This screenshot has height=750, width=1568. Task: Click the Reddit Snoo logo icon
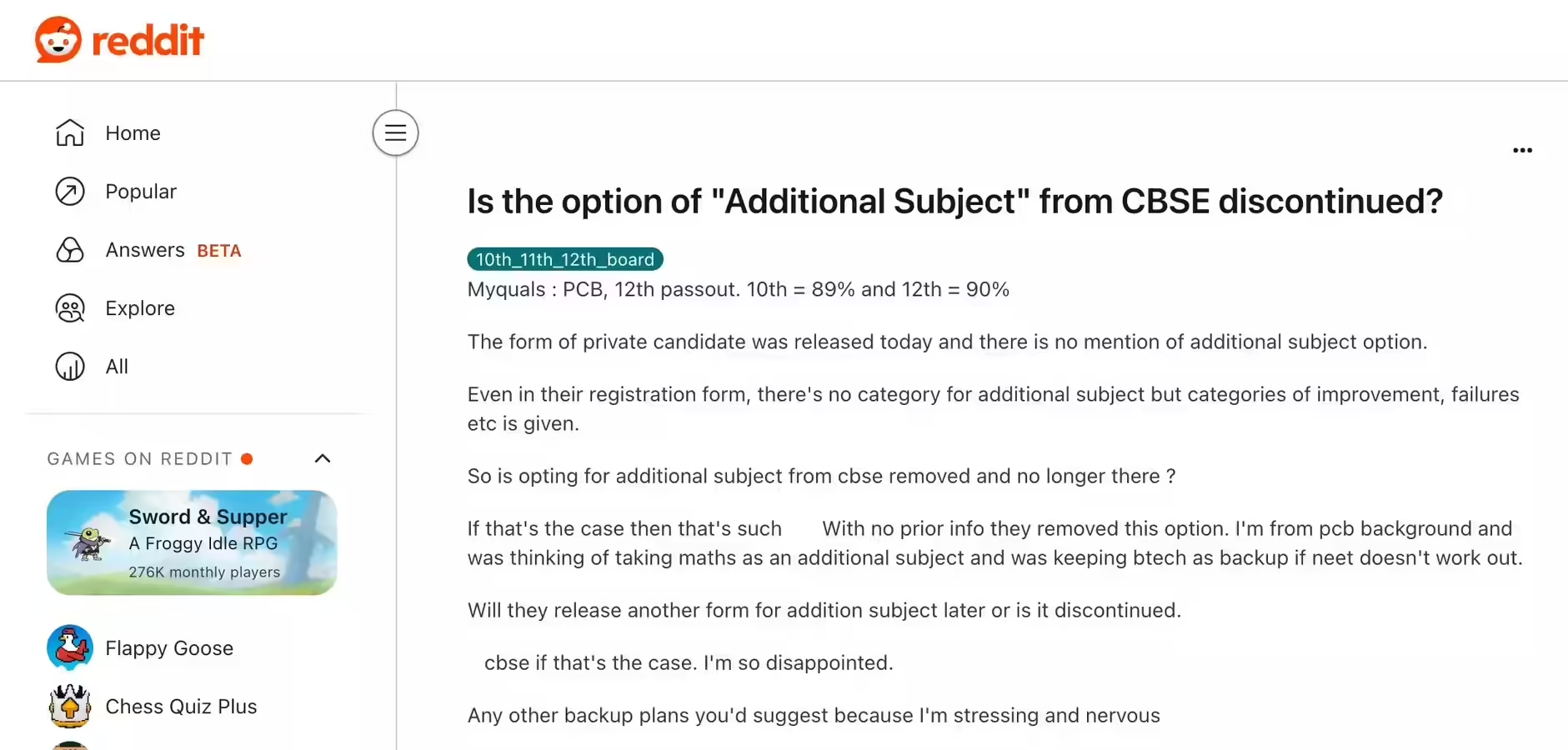point(58,39)
